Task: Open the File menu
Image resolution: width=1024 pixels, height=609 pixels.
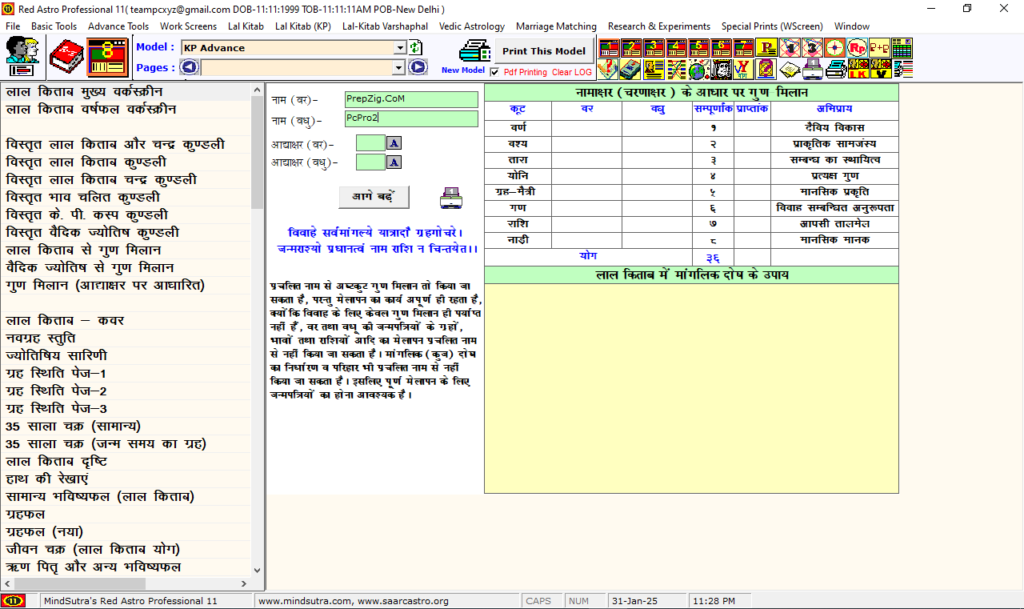Action: (12, 26)
